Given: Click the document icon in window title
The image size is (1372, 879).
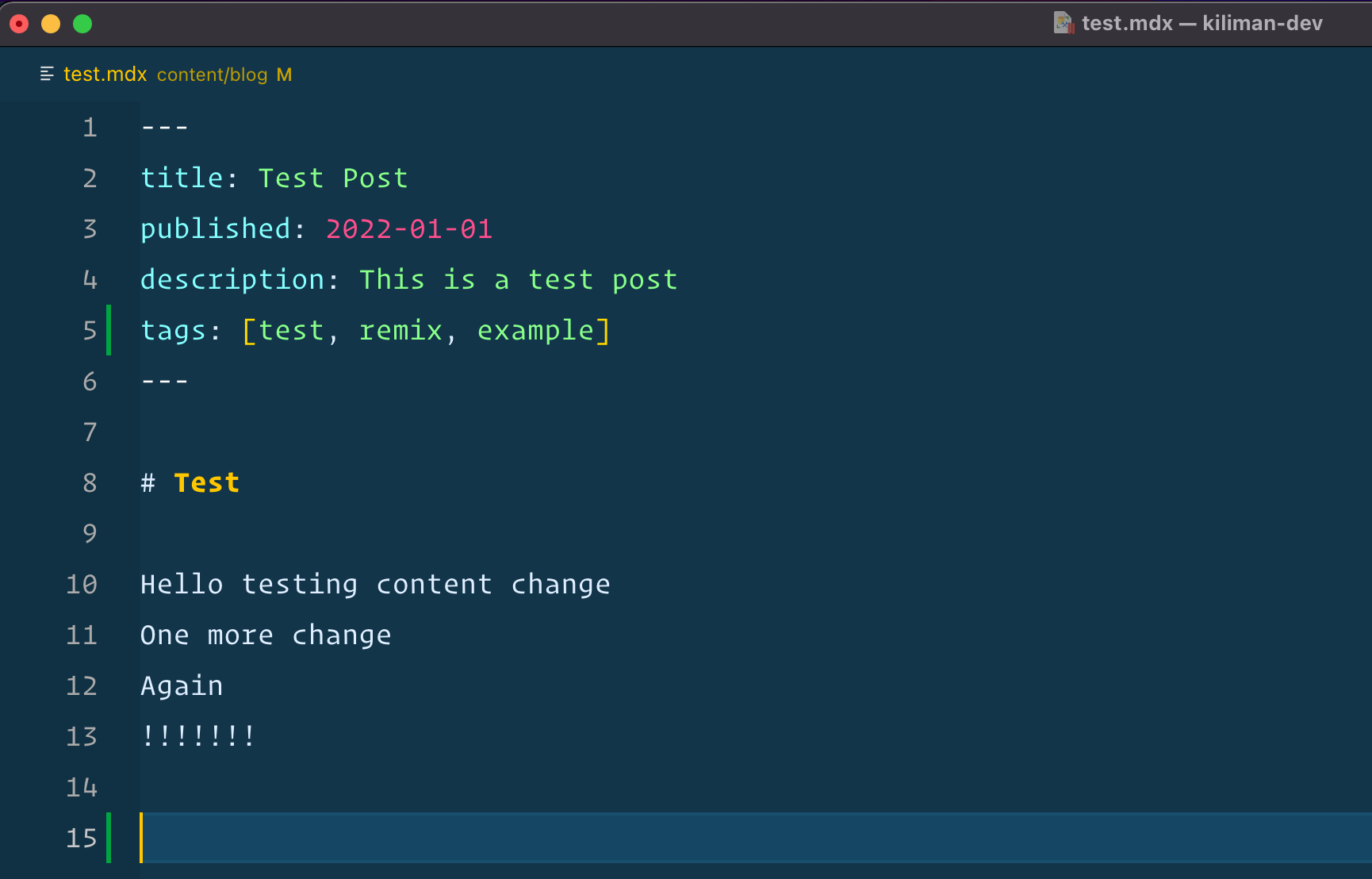Looking at the screenshot, I should pyautogui.click(x=1063, y=23).
